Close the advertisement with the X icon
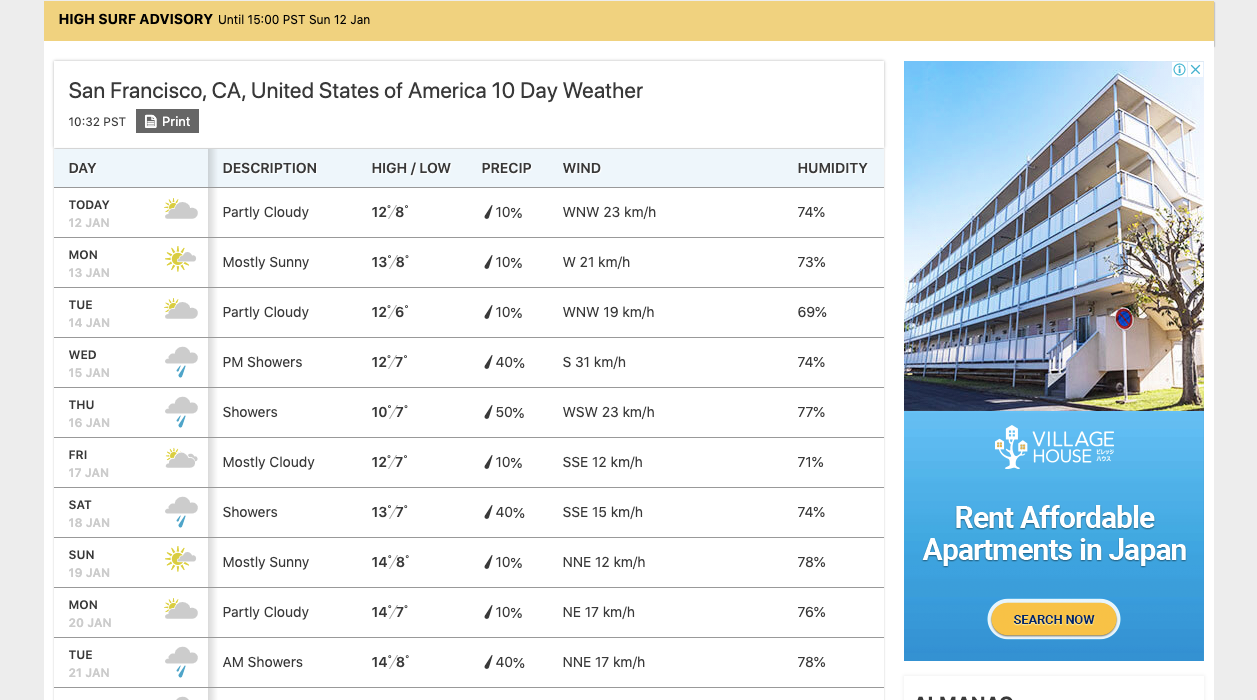 (x=1196, y=69)
